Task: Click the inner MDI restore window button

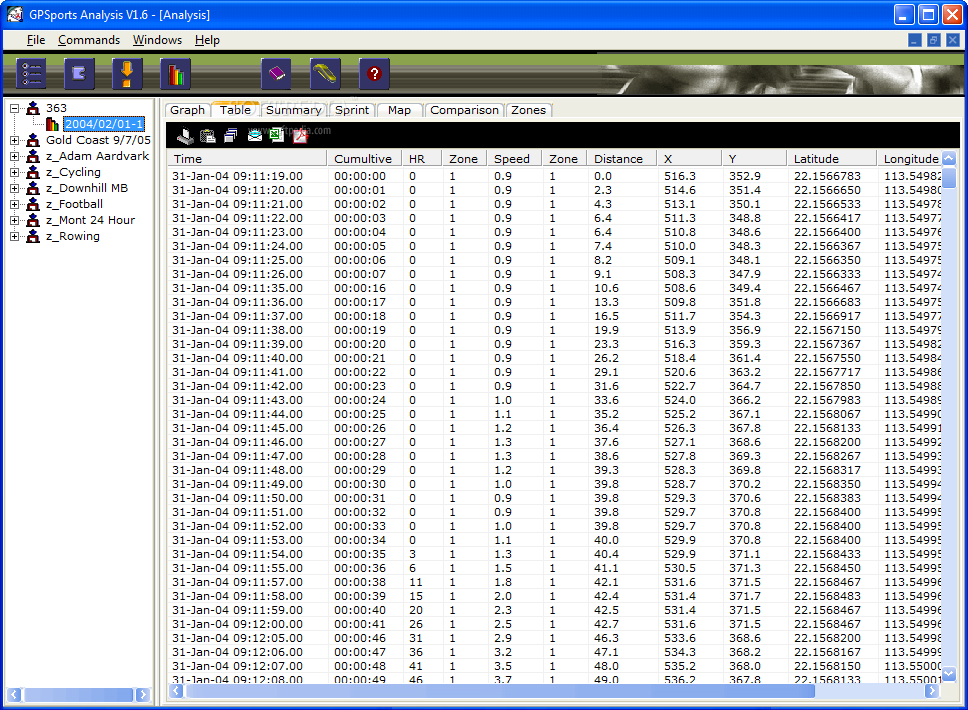Action: coord(933,40)
